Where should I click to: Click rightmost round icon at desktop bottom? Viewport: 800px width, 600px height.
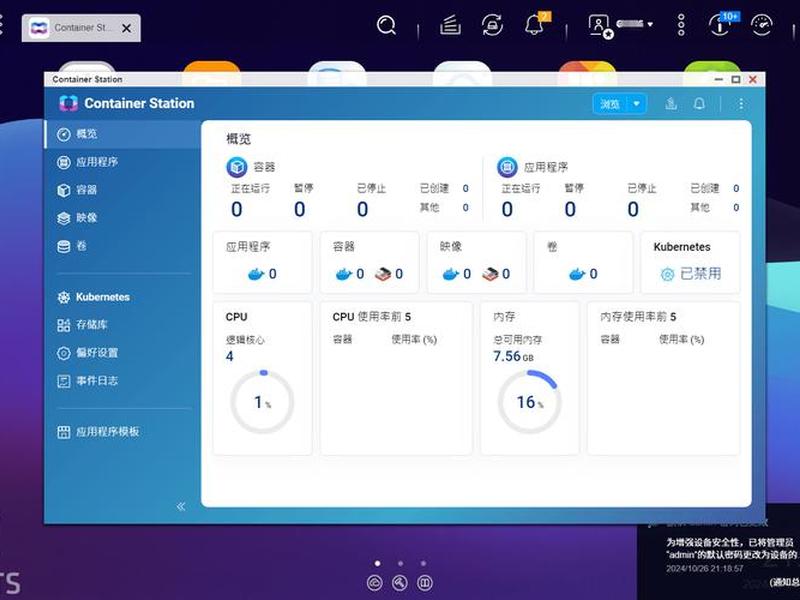pos(424,583)
